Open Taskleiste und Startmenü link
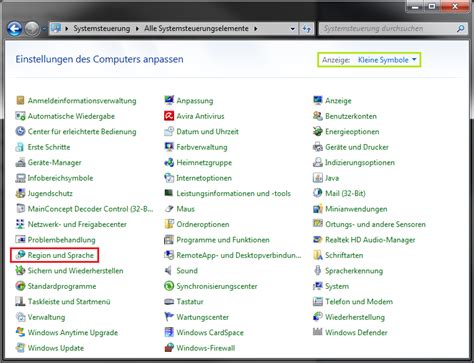Image resolution: width=474 pixels, height=363 pixels. 69,302
